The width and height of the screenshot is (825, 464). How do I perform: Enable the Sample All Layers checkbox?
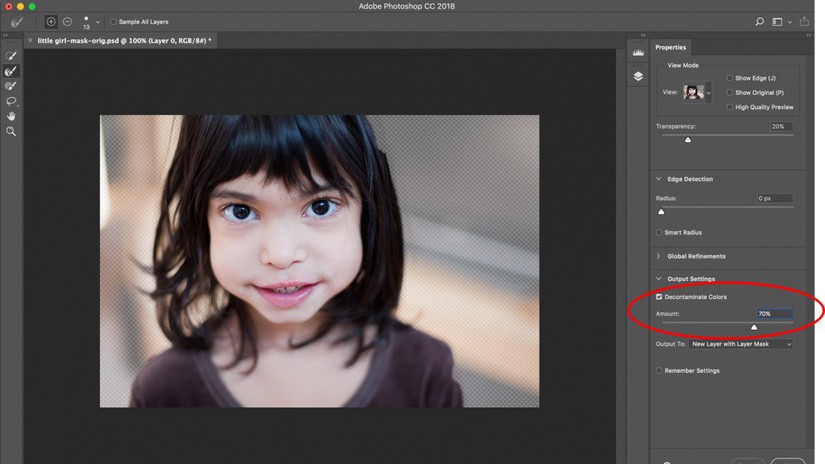point(113,21)
